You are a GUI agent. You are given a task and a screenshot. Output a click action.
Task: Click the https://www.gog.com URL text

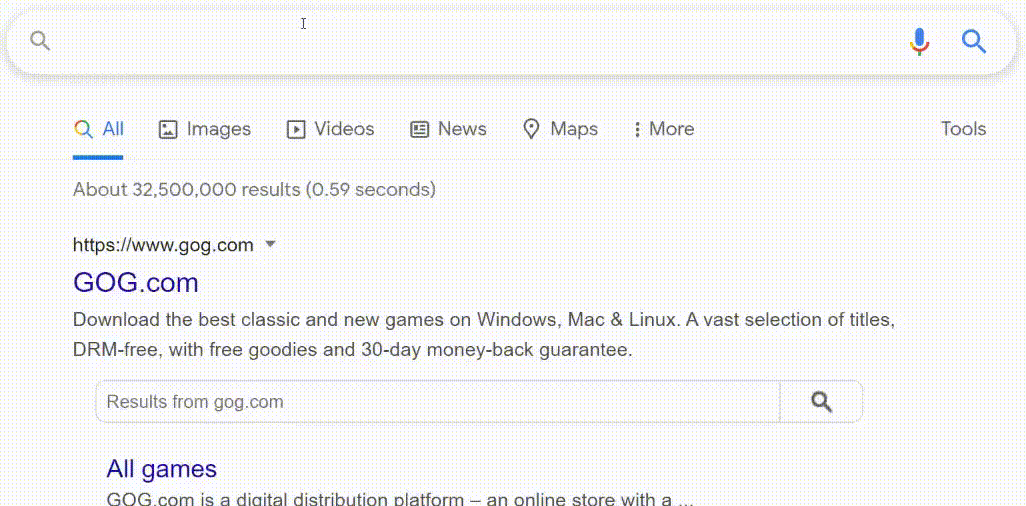163,245
